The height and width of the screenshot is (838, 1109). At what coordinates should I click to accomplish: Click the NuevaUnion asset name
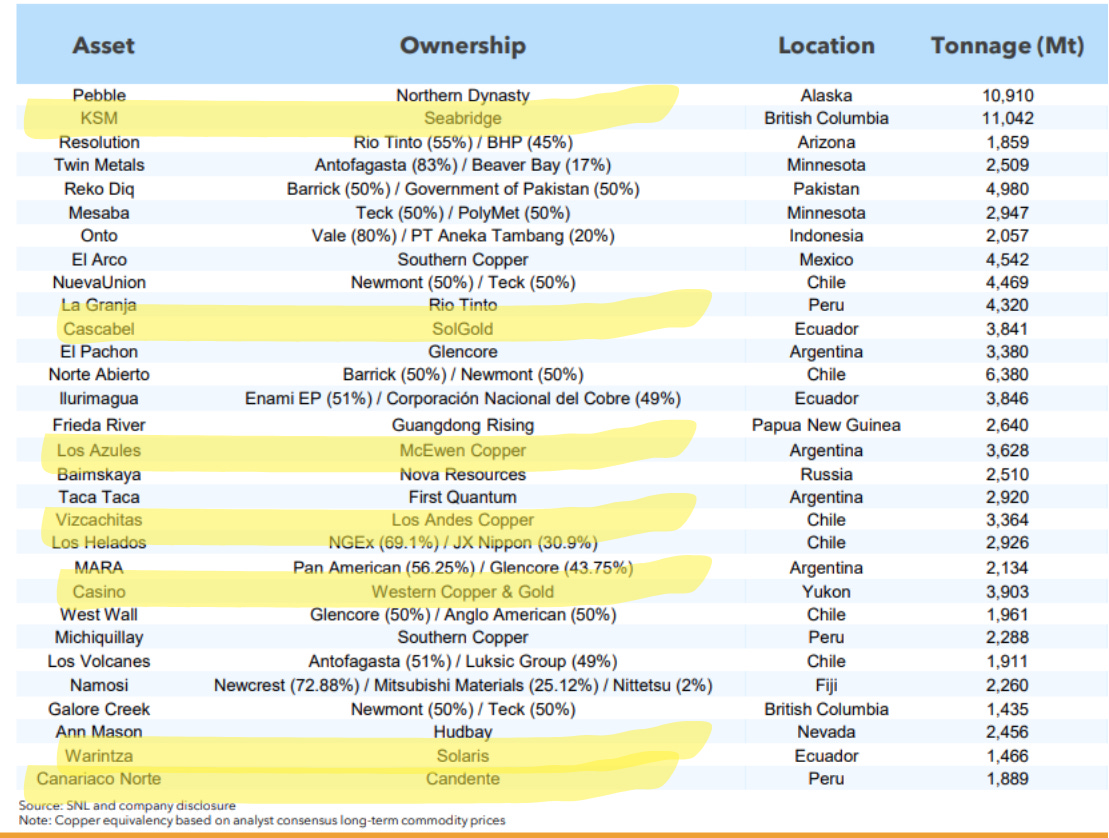tap(99, 282)
